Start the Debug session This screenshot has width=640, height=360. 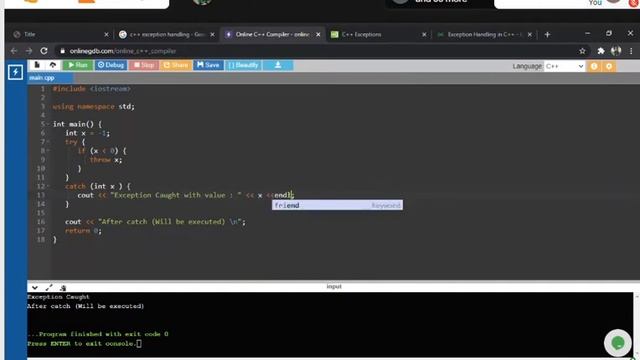(x=111, y=65)
